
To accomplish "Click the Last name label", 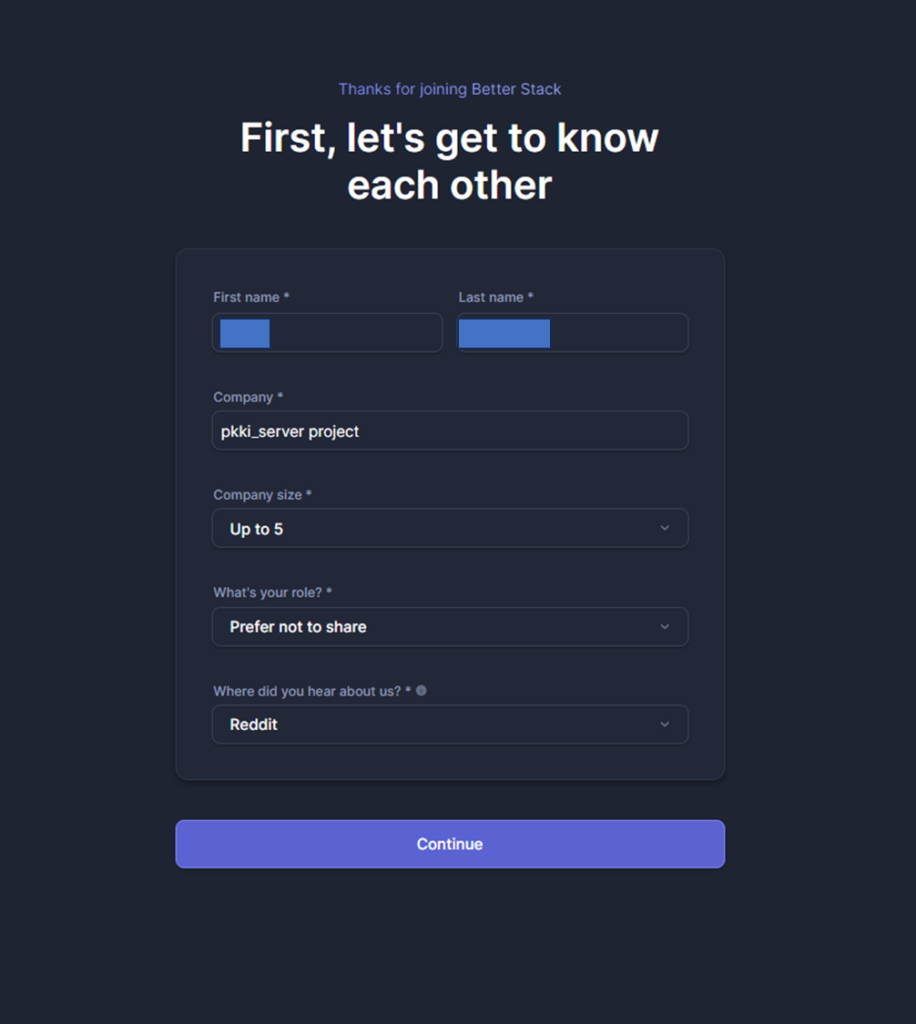I will pos(495,297).
